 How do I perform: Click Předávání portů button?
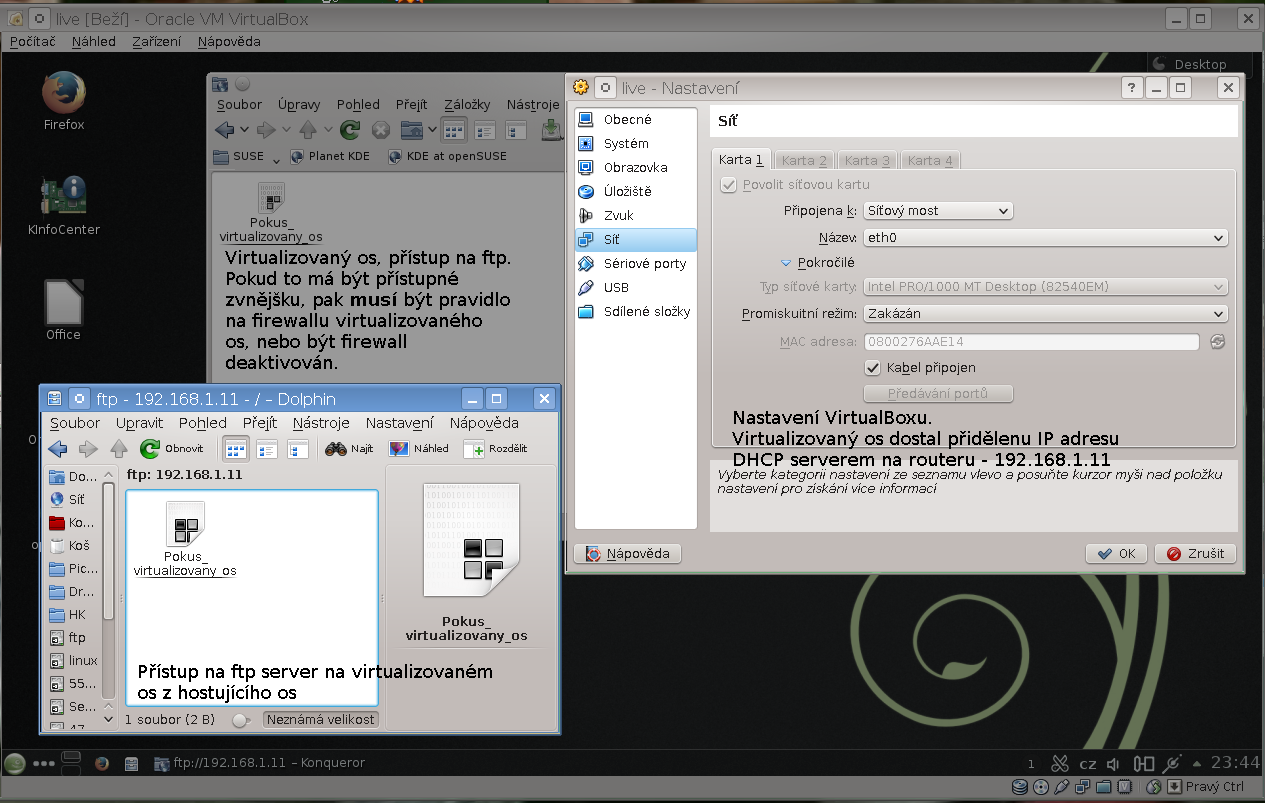point(938,394)
